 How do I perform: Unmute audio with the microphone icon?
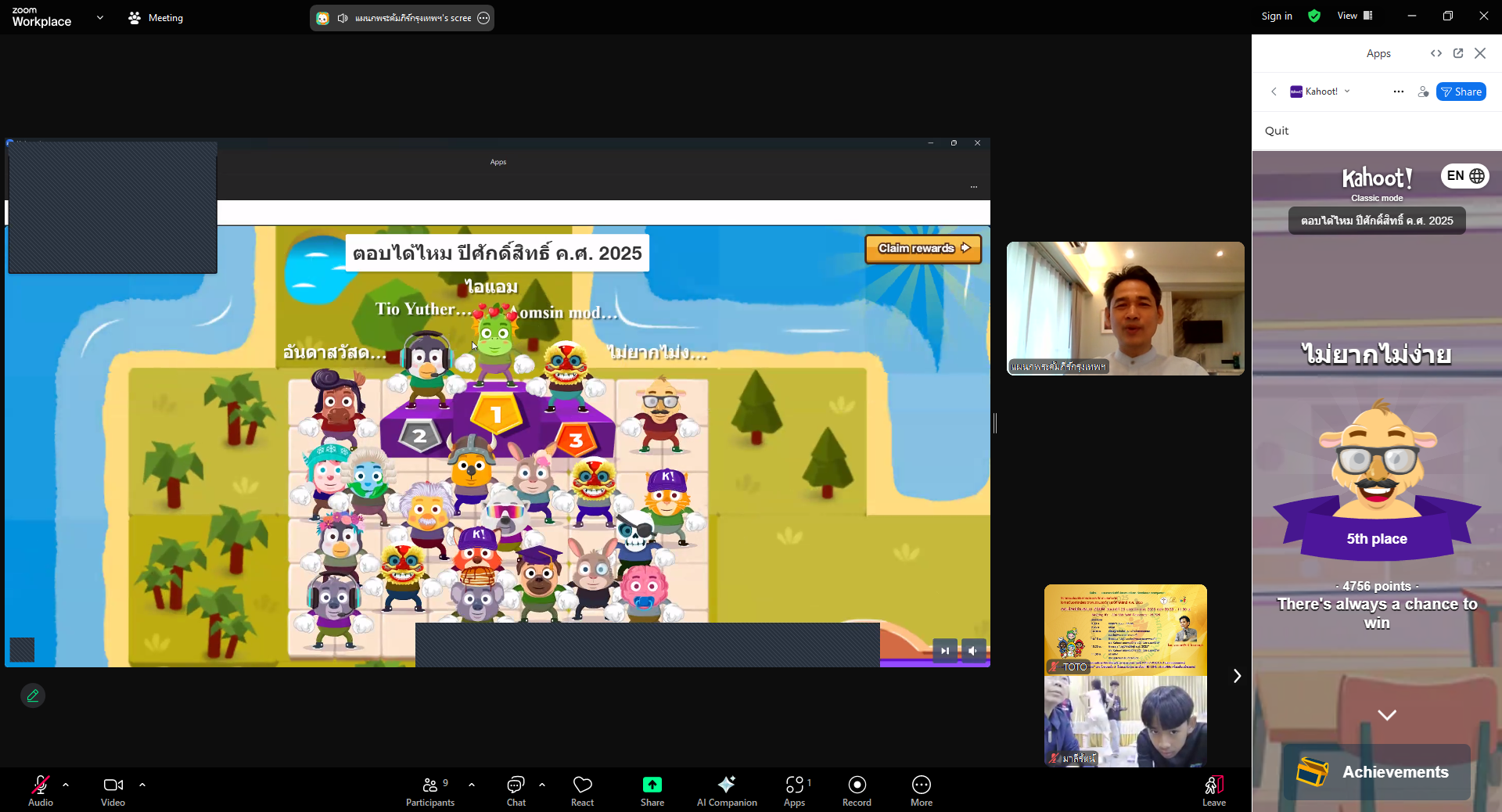(x=41, y=789)
